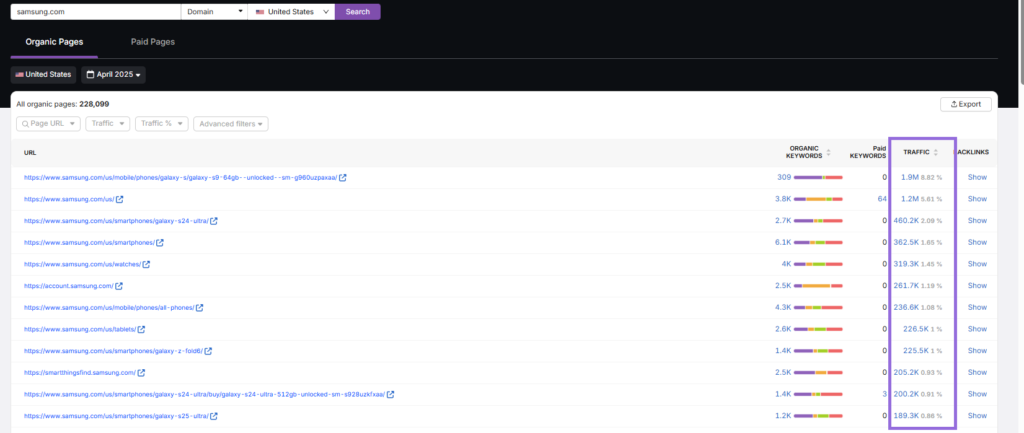Click organic keywords value 3.8K
1024x433 pixels.
point(782,199)
